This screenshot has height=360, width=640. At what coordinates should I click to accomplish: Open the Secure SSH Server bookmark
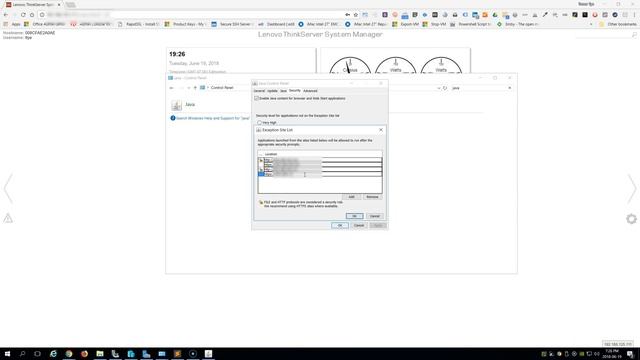pyautogui.click(x=232, y=24)
